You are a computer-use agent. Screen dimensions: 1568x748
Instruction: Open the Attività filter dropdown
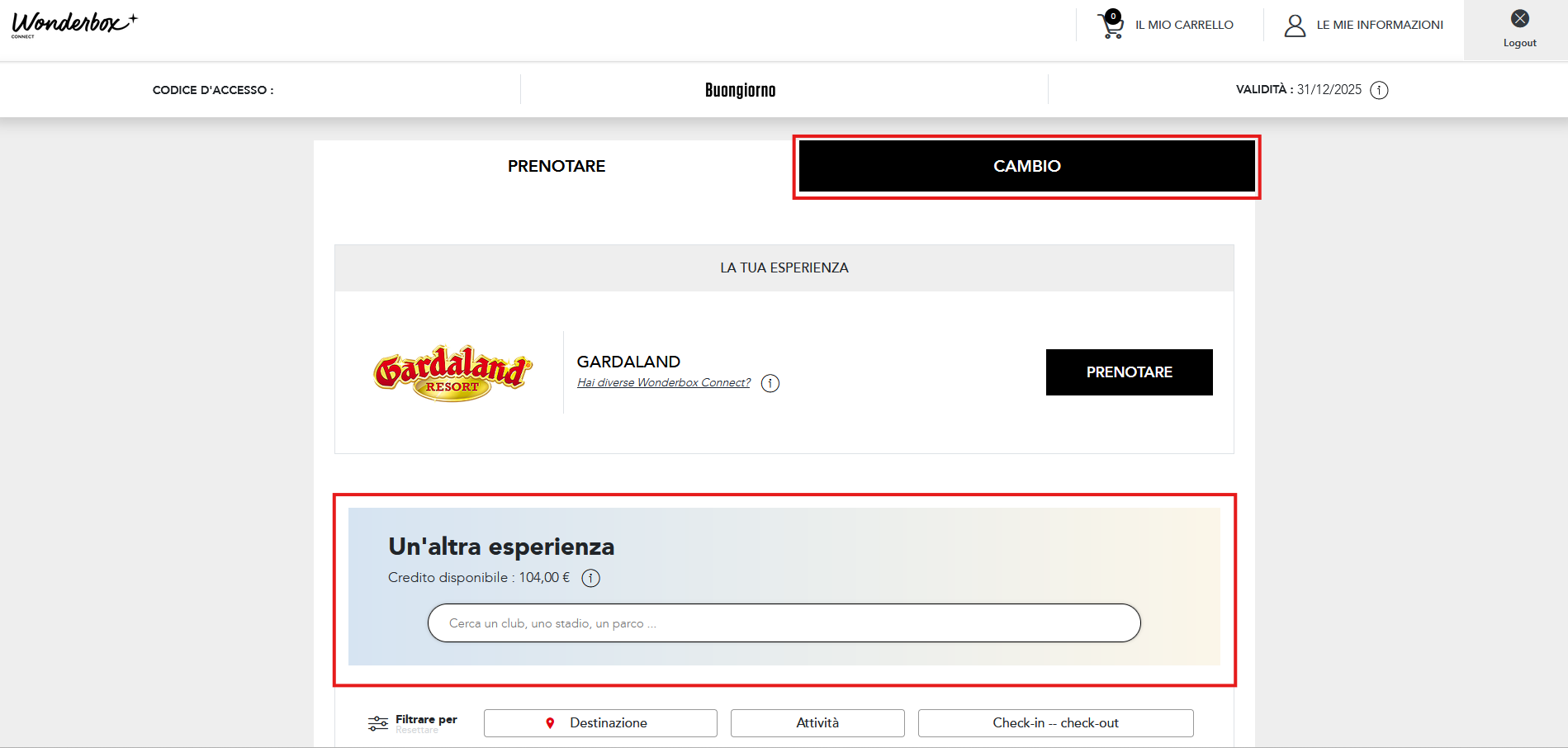(x=817, y=723)
